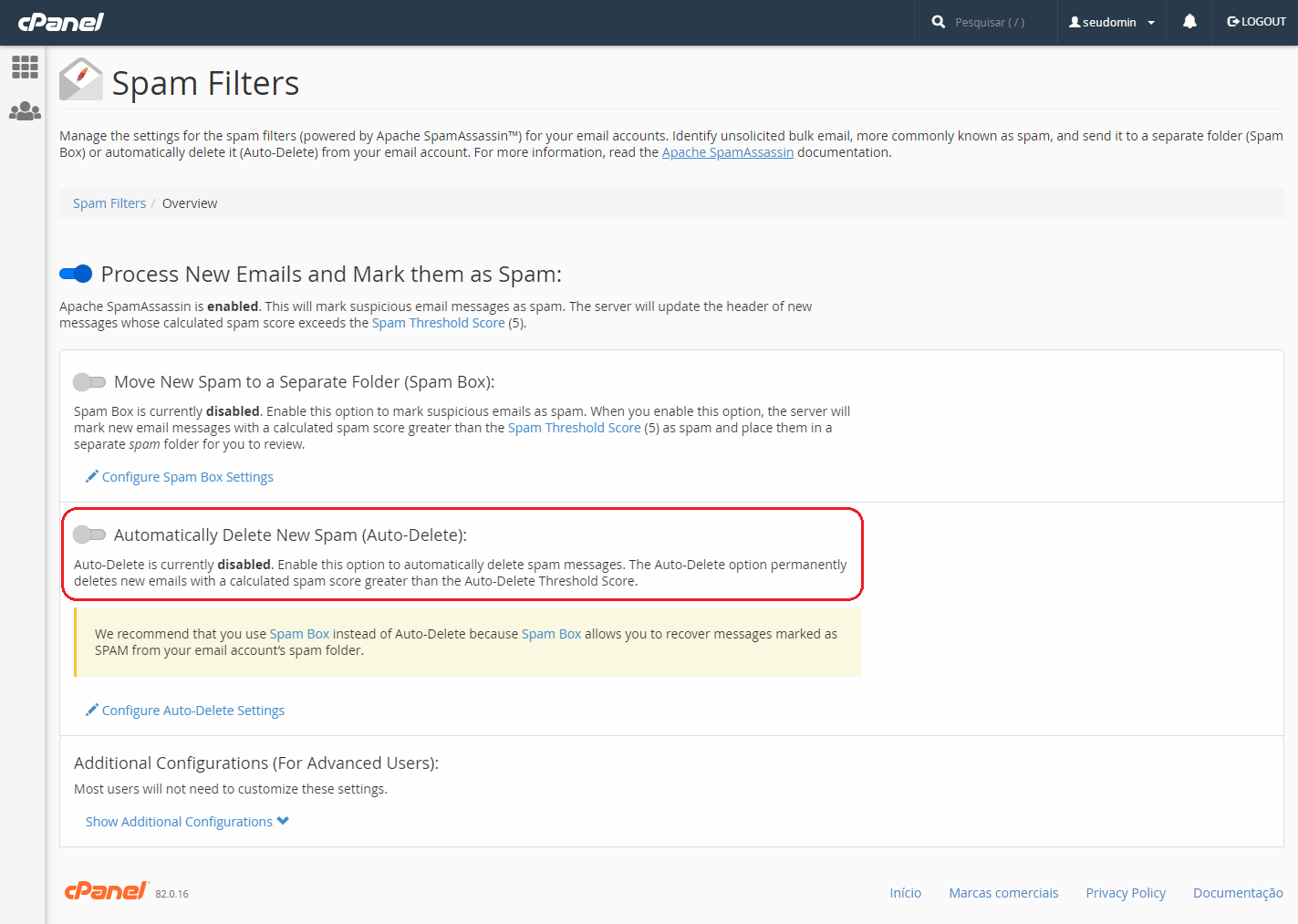
Task: Enable Automatically Delete New Spam toggle
Action: [x=89, y=535]
